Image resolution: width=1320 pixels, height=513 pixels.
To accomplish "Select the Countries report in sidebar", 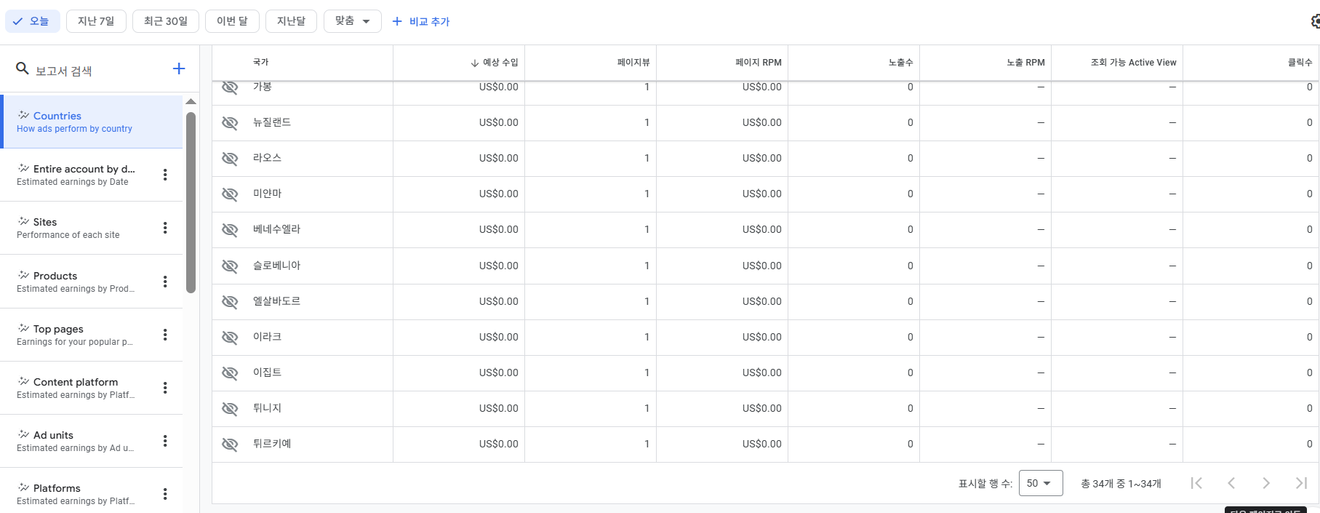I will coord(90,121).
